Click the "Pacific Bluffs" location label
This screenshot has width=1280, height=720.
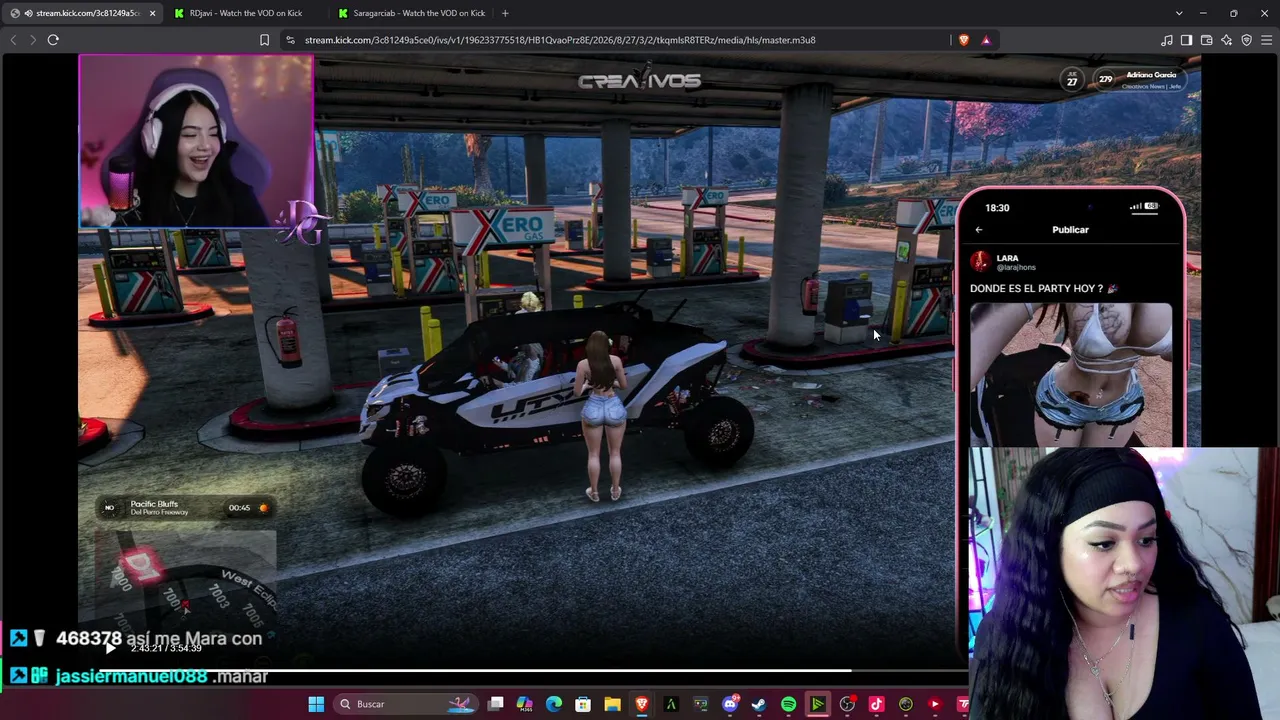coord(154,504)
